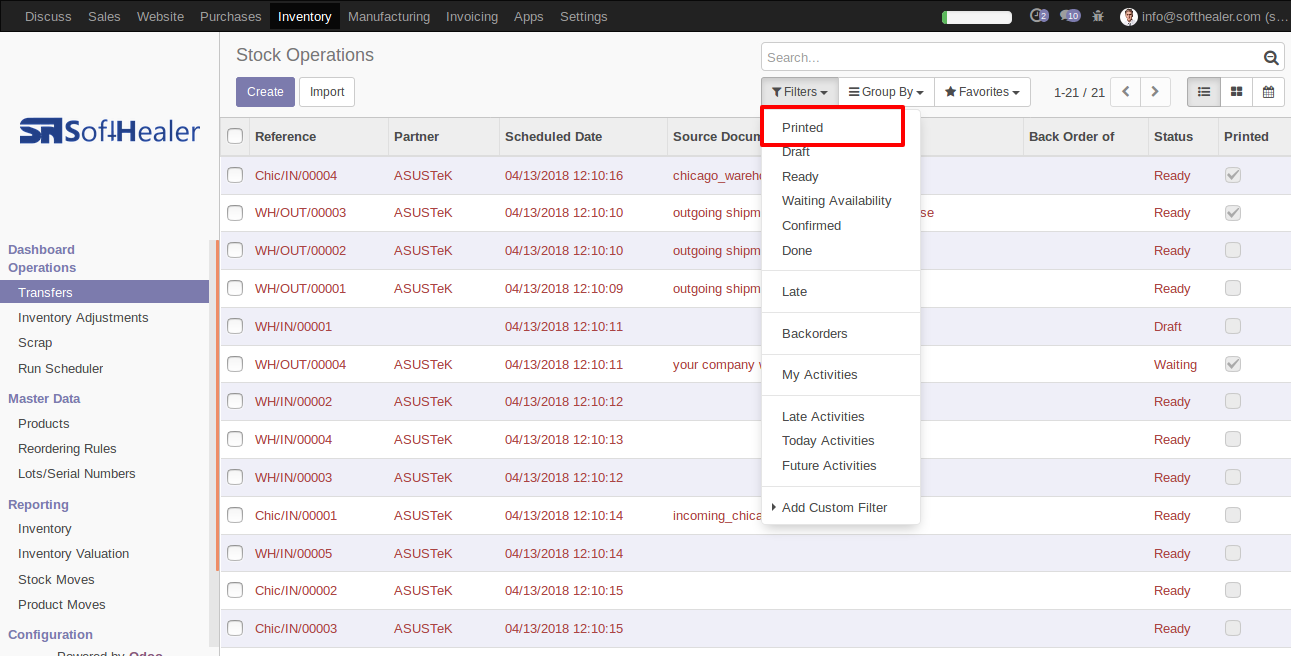Viewport: 1291px width, 656px height.
Task: Select the Waiting Availability filter
Action: click(x=837, y=201)
